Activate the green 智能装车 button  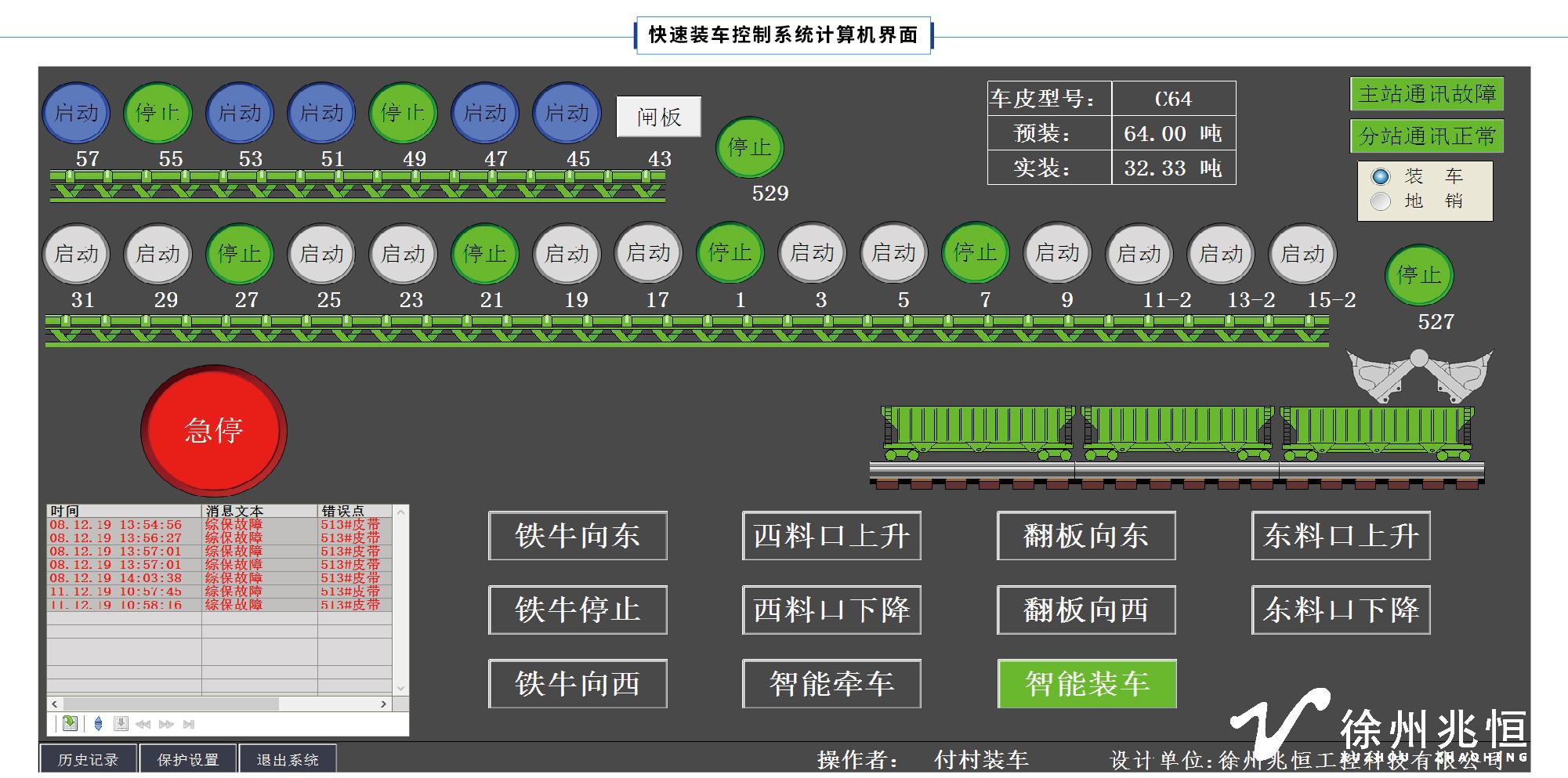click(x=1086, y=684)
